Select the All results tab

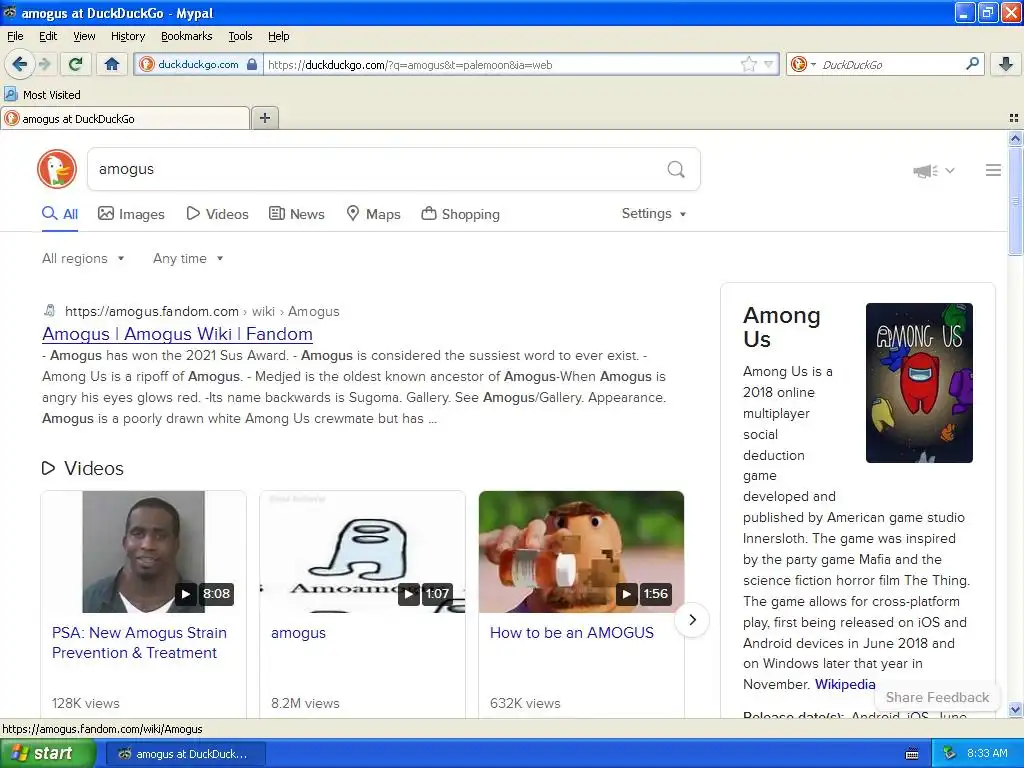[60, 214]
